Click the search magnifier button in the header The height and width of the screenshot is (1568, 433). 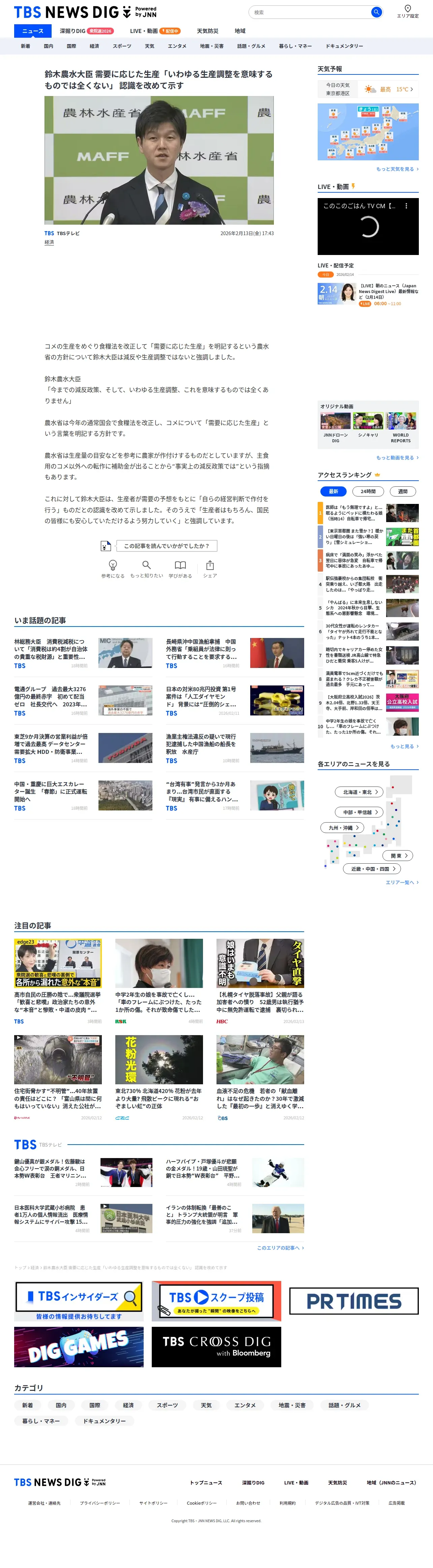coord(376,11)
